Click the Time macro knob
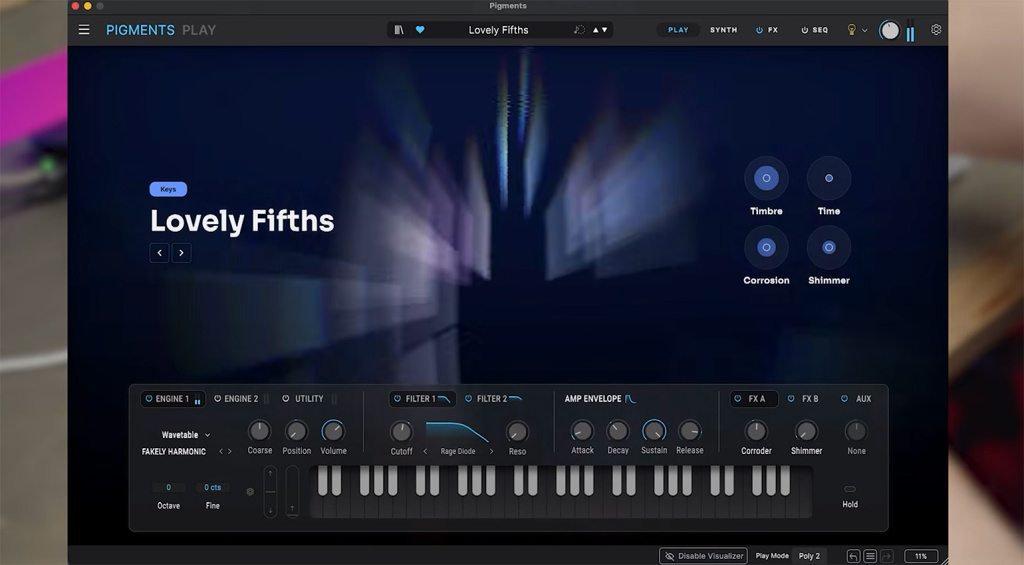 pyautogui.click(x=829, y=178)
